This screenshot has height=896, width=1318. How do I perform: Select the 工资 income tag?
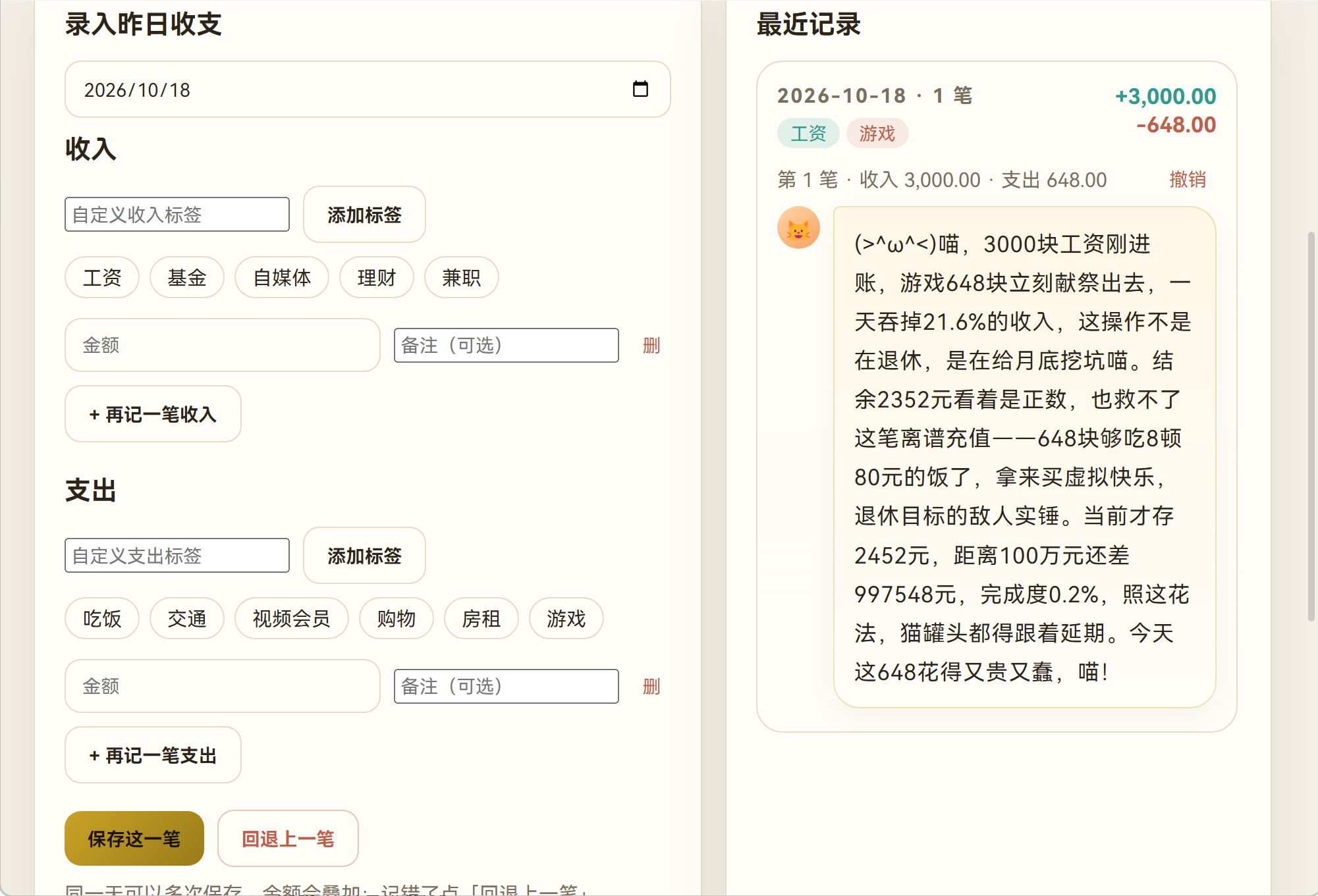click(102, 277)
